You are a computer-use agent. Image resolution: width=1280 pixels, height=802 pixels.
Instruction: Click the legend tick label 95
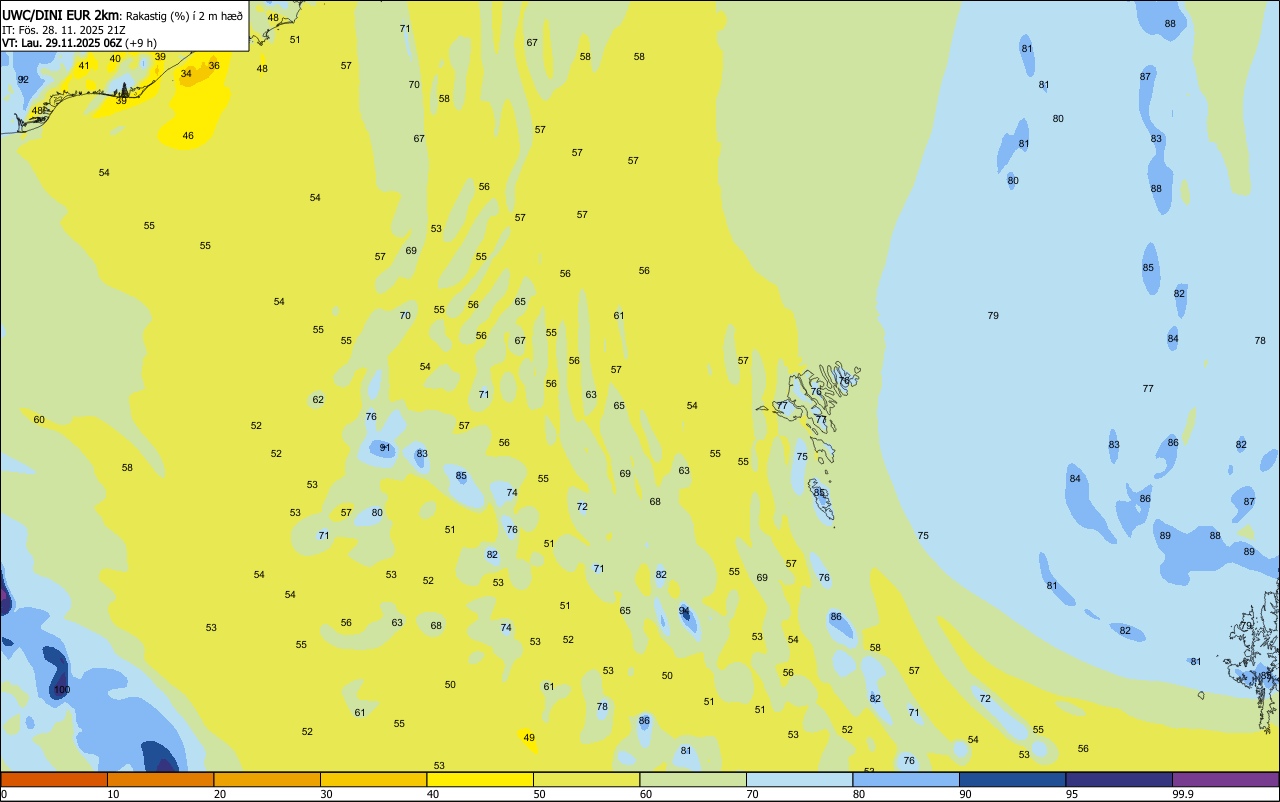[x=1072, y=794]
